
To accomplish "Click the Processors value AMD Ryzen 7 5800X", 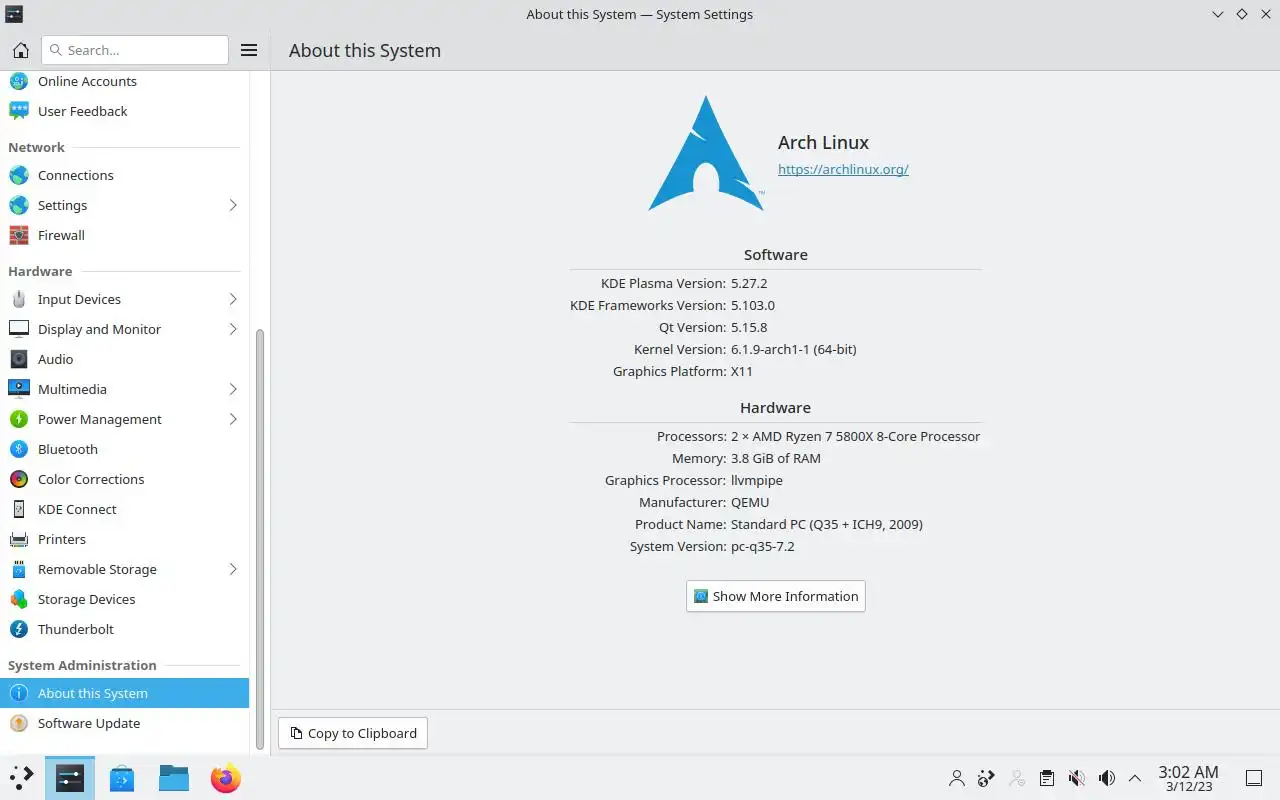I will point(855,436).
